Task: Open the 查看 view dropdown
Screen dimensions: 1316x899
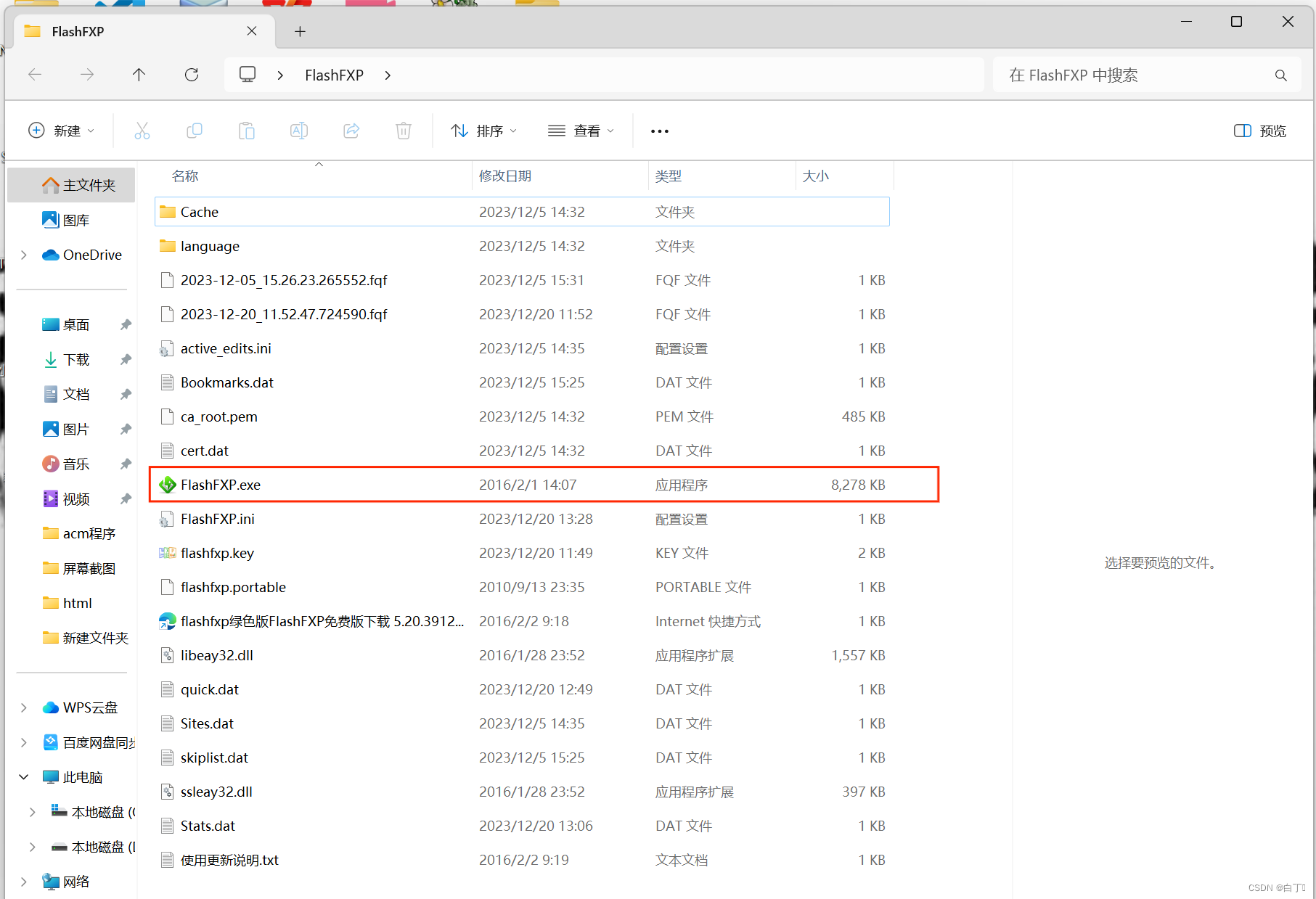Action: 581,131
